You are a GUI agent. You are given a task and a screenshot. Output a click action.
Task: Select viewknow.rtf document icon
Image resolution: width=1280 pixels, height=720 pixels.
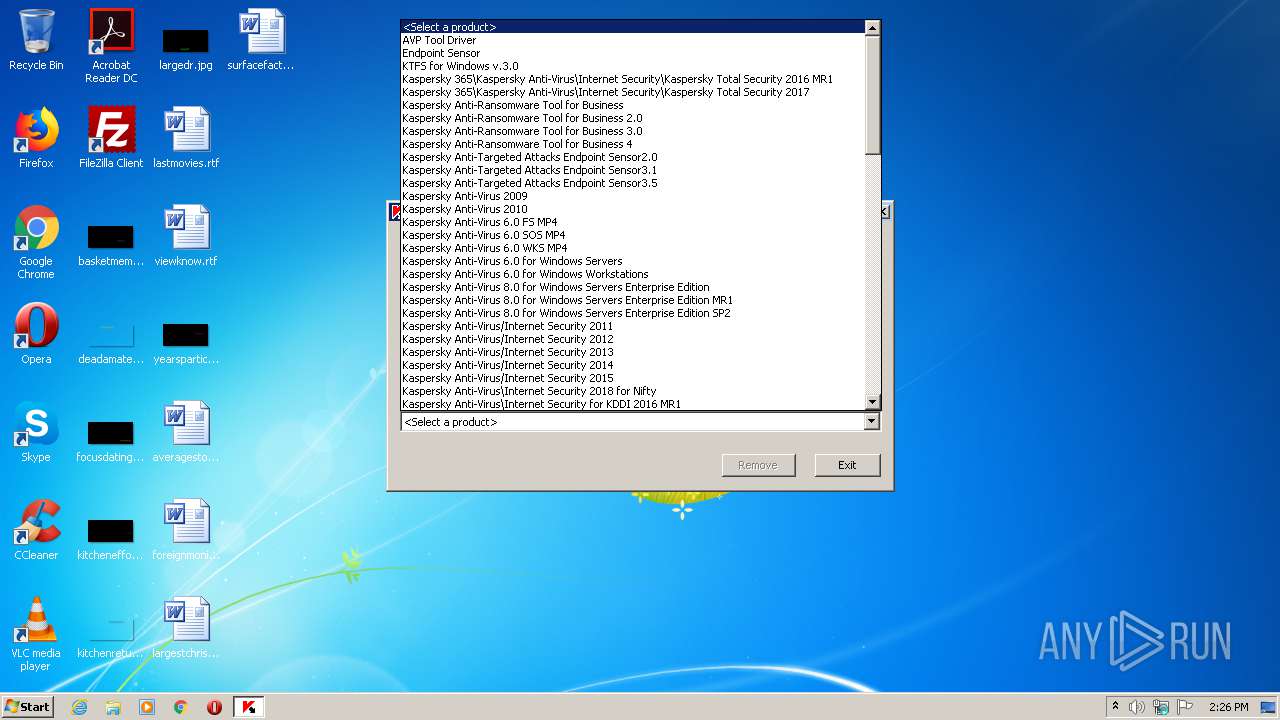tap(186, 236)
